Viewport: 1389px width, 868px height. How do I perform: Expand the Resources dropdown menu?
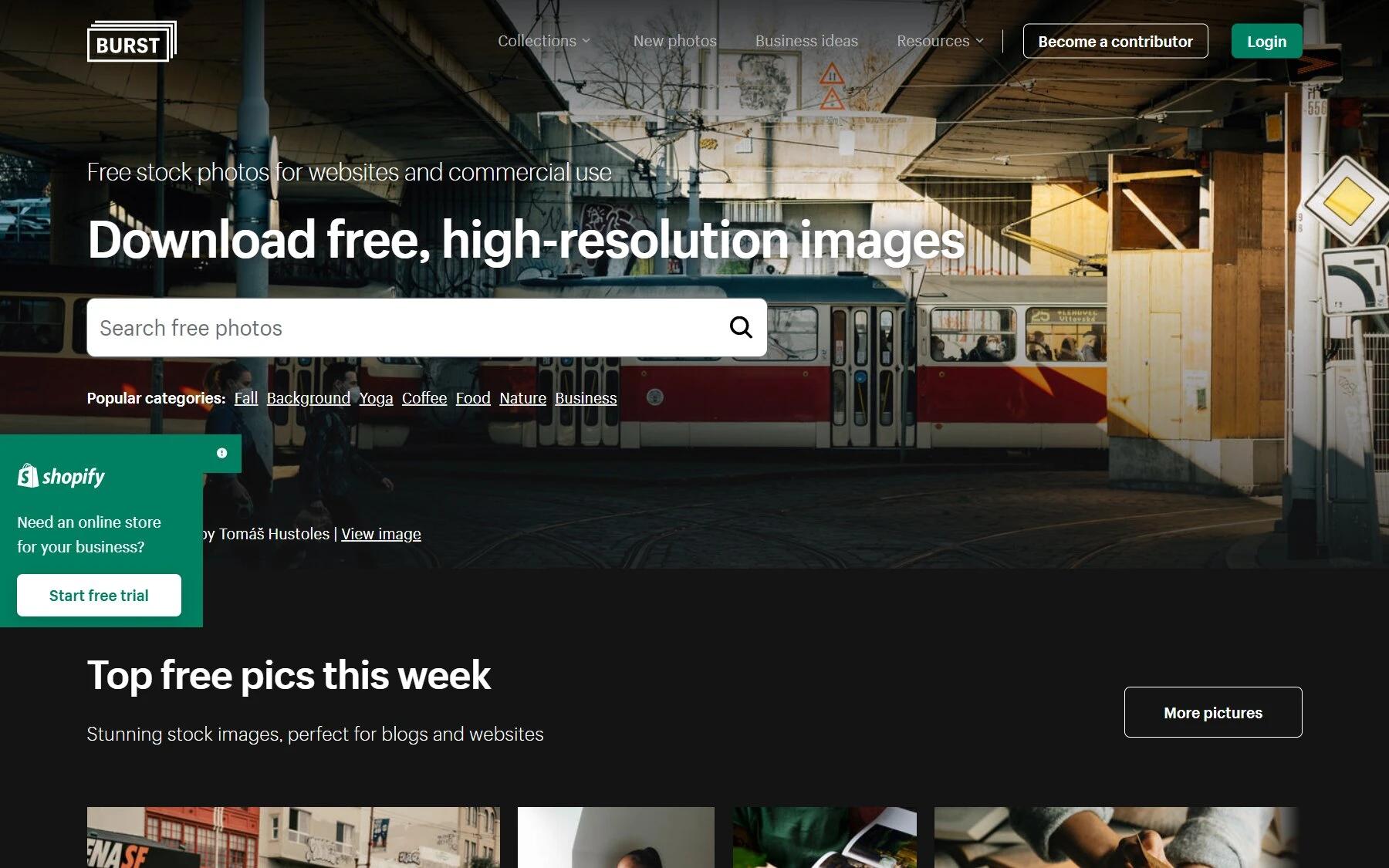click(x=940, y=41)
